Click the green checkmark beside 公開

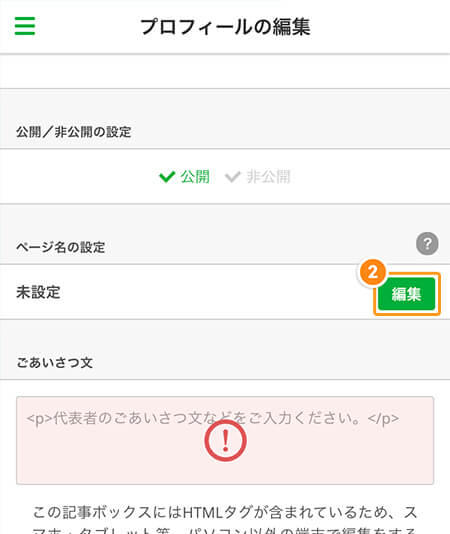167,177
